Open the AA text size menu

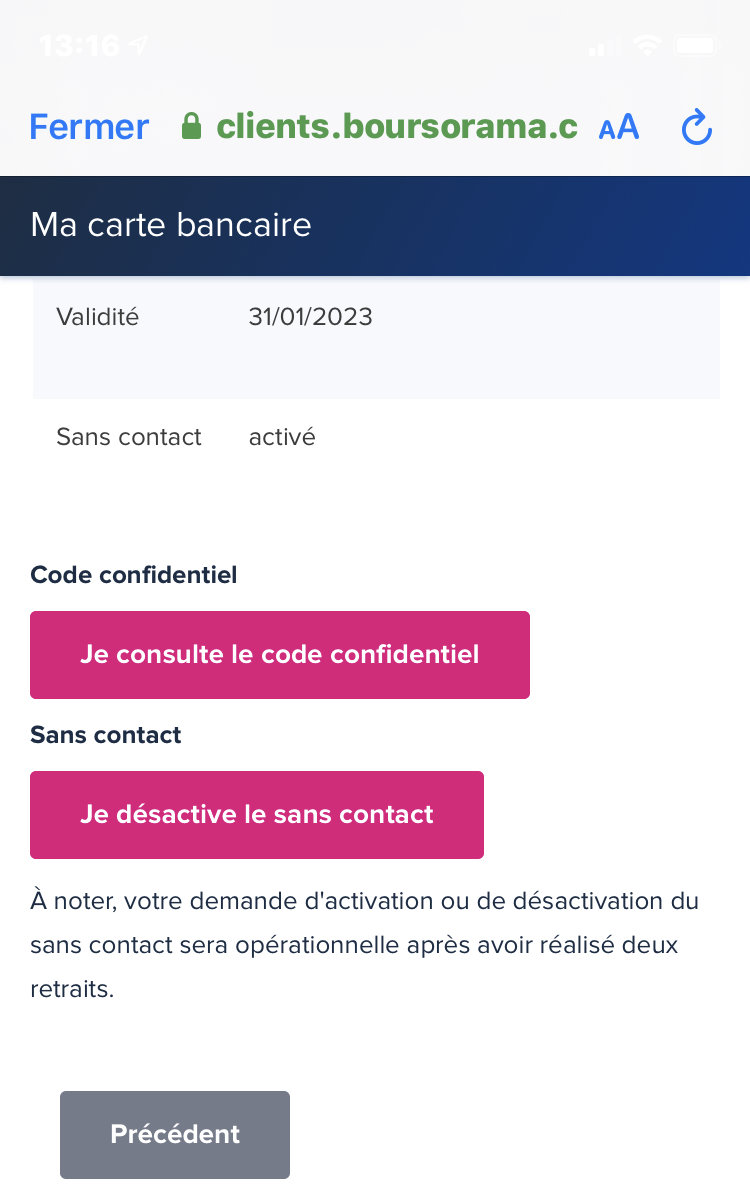pyautogui.click(x=619, y=127)
